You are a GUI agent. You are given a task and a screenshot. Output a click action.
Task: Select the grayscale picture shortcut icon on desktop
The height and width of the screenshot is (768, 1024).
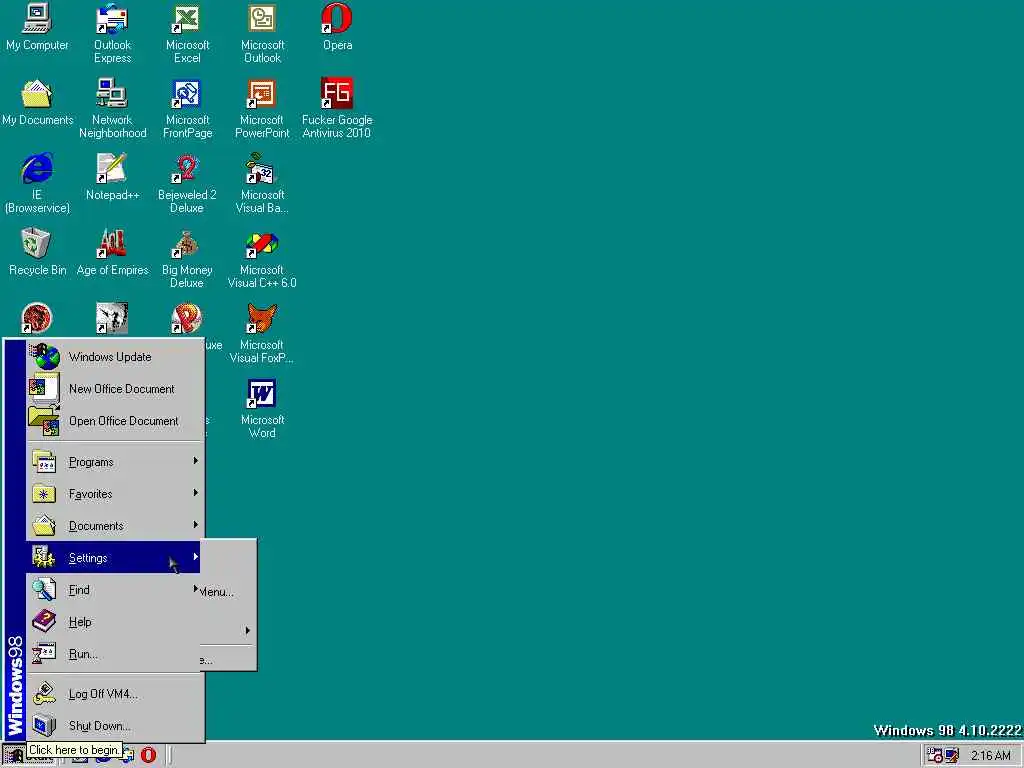click(112, 318)
